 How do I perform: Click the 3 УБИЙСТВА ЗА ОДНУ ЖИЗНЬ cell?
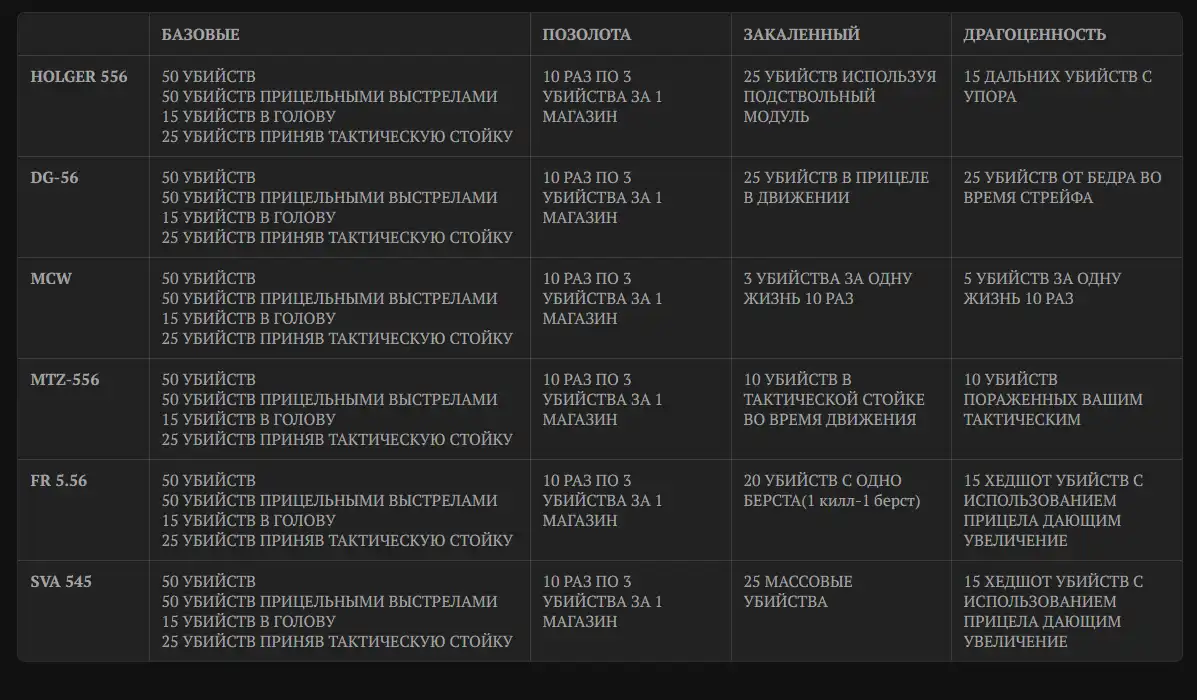828,288
